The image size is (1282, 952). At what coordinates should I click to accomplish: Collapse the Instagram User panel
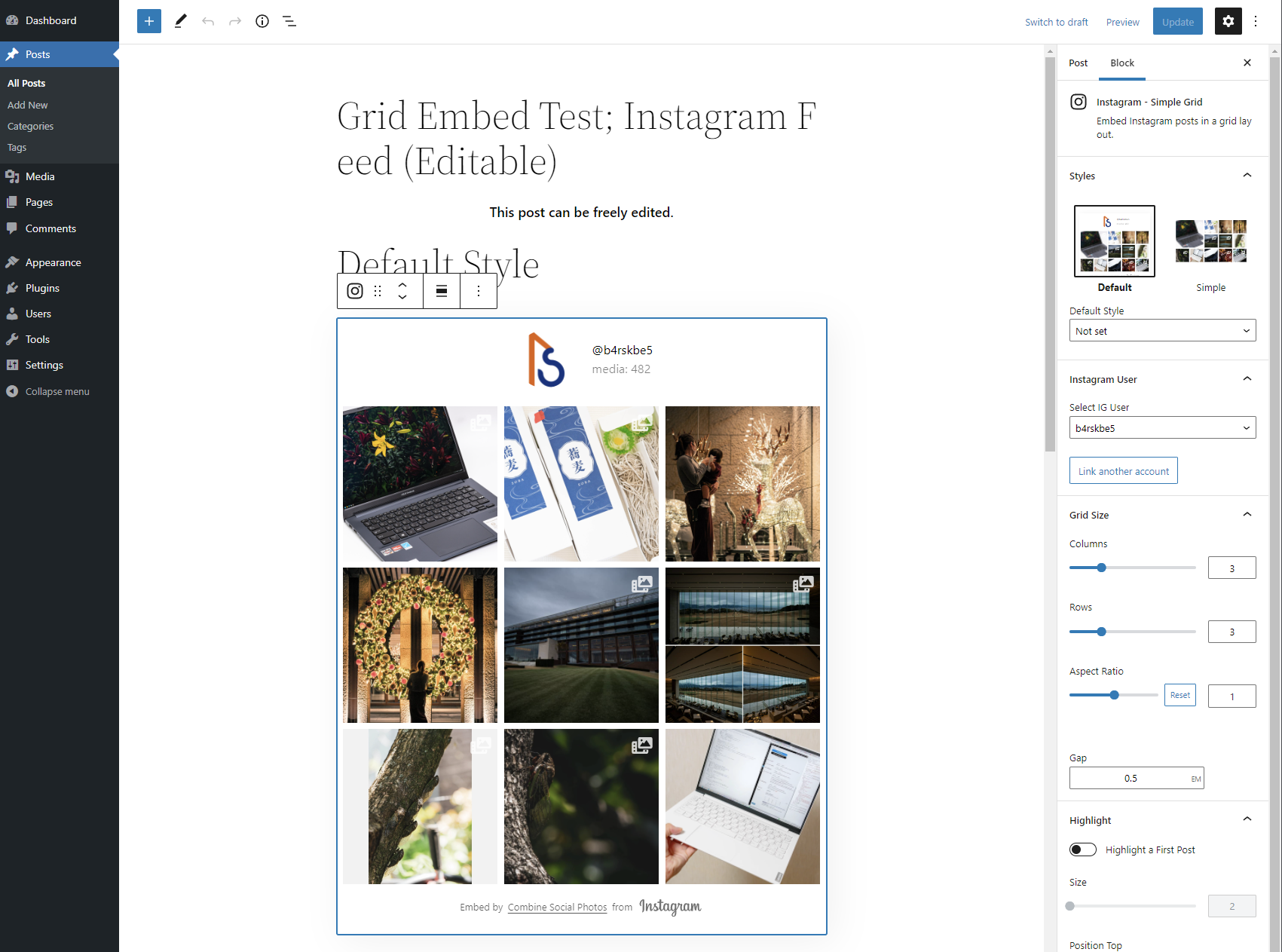click(1247, 379)
